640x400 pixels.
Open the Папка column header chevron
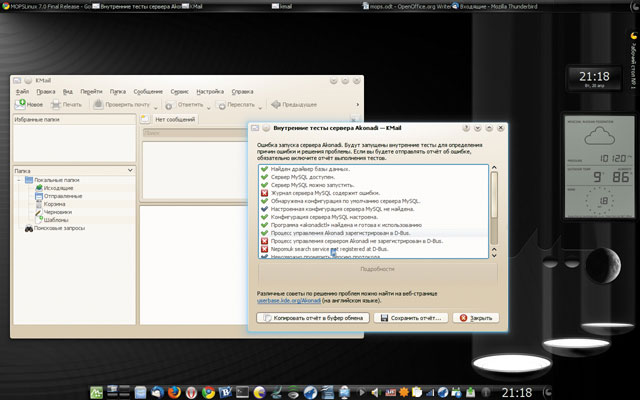[x=130, y=170]
